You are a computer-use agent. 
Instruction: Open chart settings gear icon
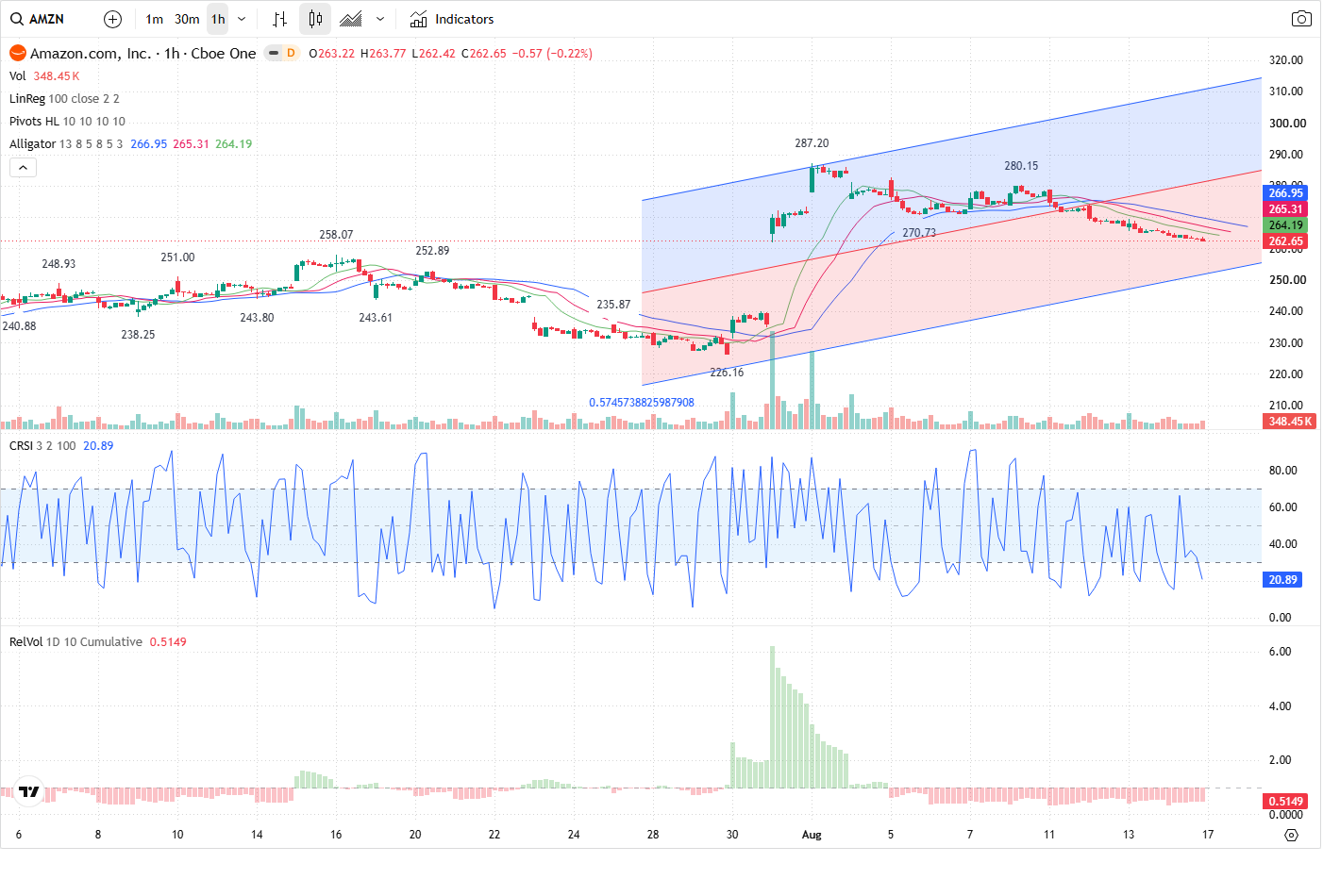[x=1291, y=835]
